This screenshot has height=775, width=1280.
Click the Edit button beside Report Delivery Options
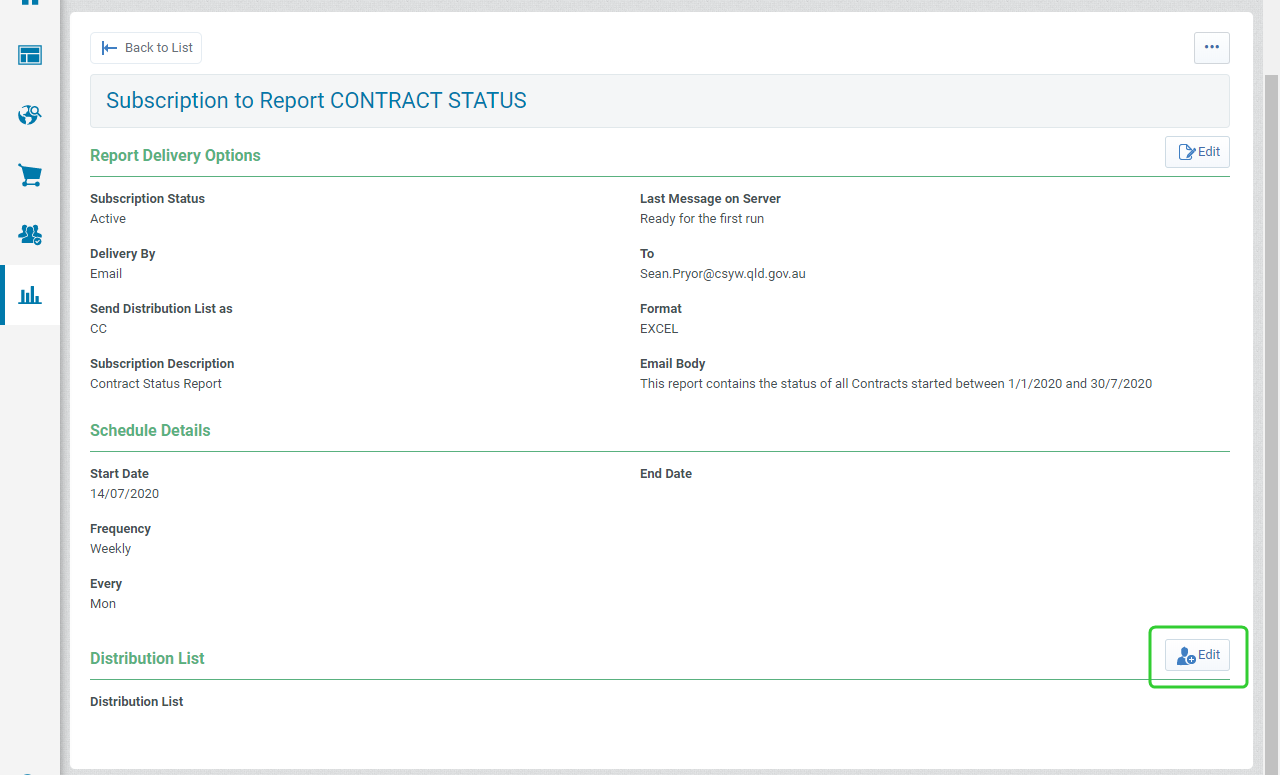coord(1197,151)
